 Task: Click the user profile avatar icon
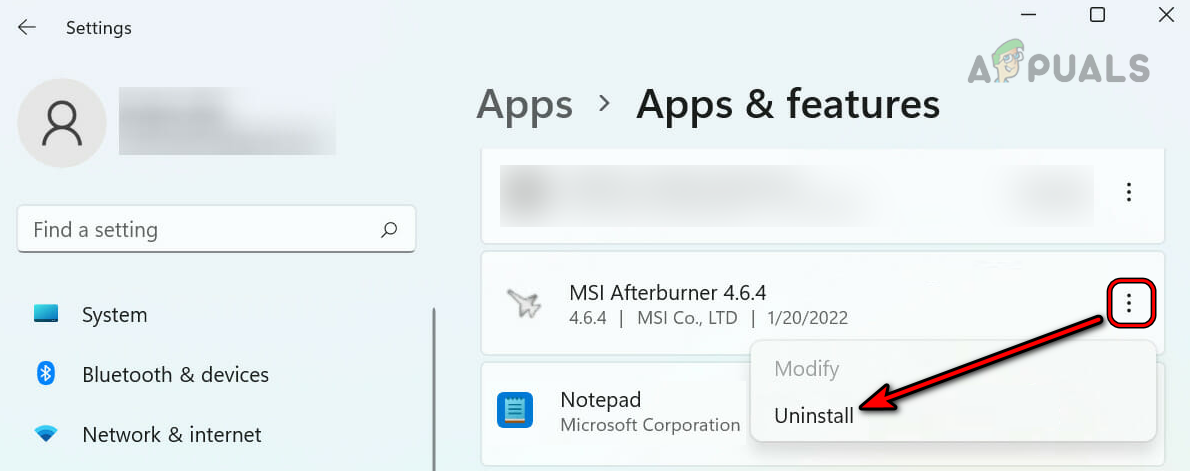coord(61,123)
